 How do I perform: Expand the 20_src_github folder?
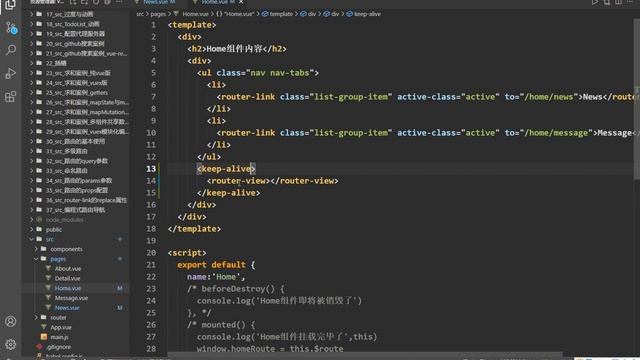tap(31, 44)
